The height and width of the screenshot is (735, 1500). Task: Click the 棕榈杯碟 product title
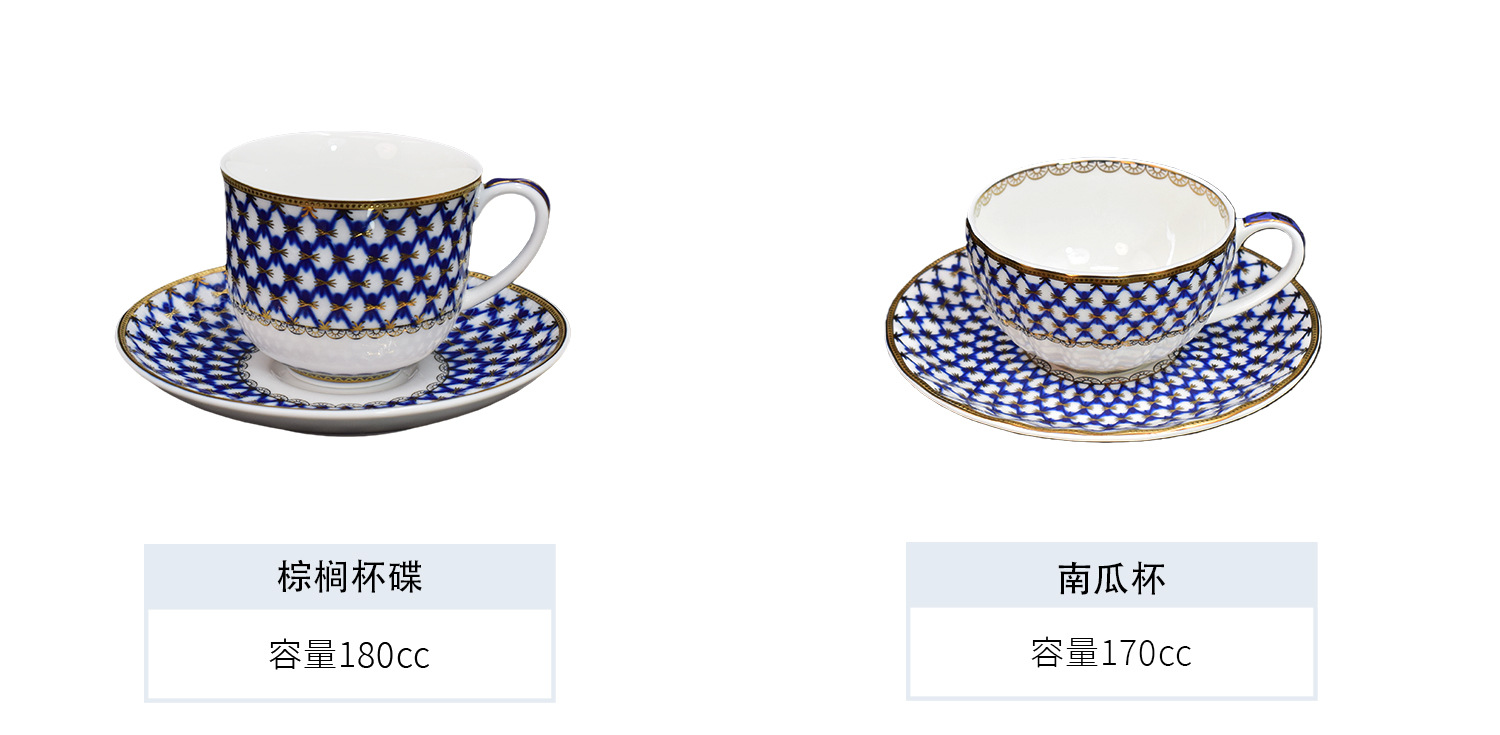350,577
